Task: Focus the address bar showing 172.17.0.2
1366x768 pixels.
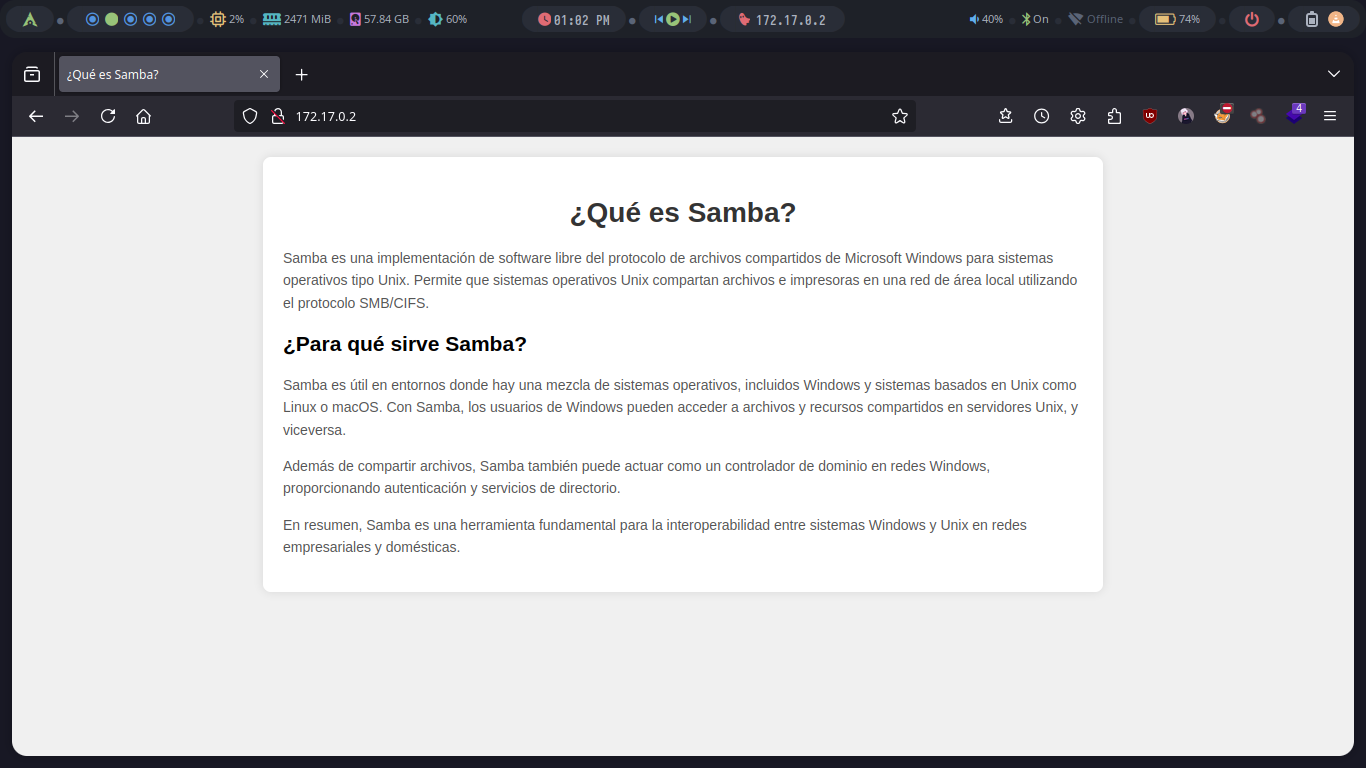Action: click(580, 116)
